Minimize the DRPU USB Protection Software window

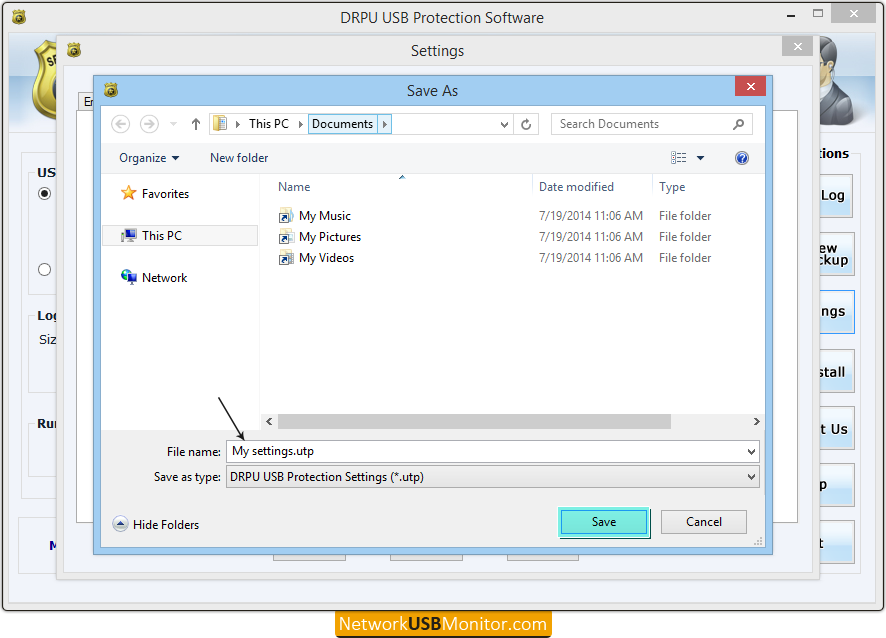pos(791,15)
